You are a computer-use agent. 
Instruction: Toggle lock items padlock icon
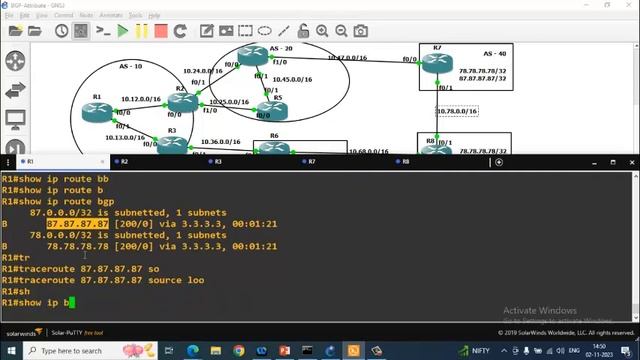(x=303, y=31)
